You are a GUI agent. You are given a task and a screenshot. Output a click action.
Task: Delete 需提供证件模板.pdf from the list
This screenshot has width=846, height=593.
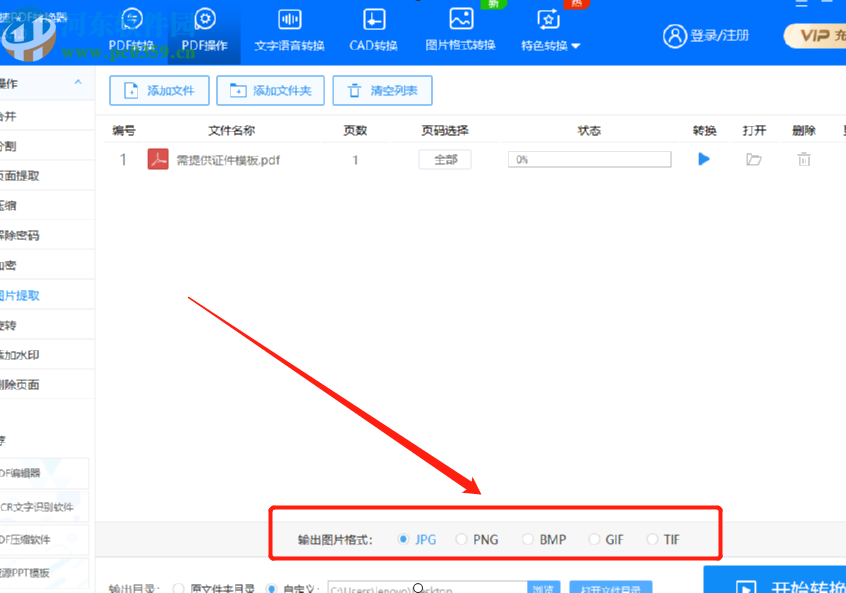[802, 158]
